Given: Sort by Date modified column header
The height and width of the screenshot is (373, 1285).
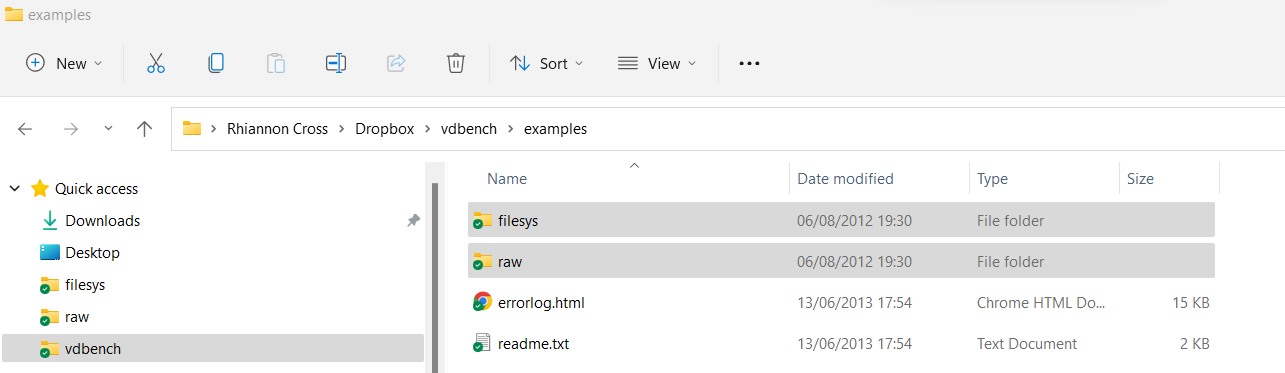Looking at the screenshot, I should 845,179.
